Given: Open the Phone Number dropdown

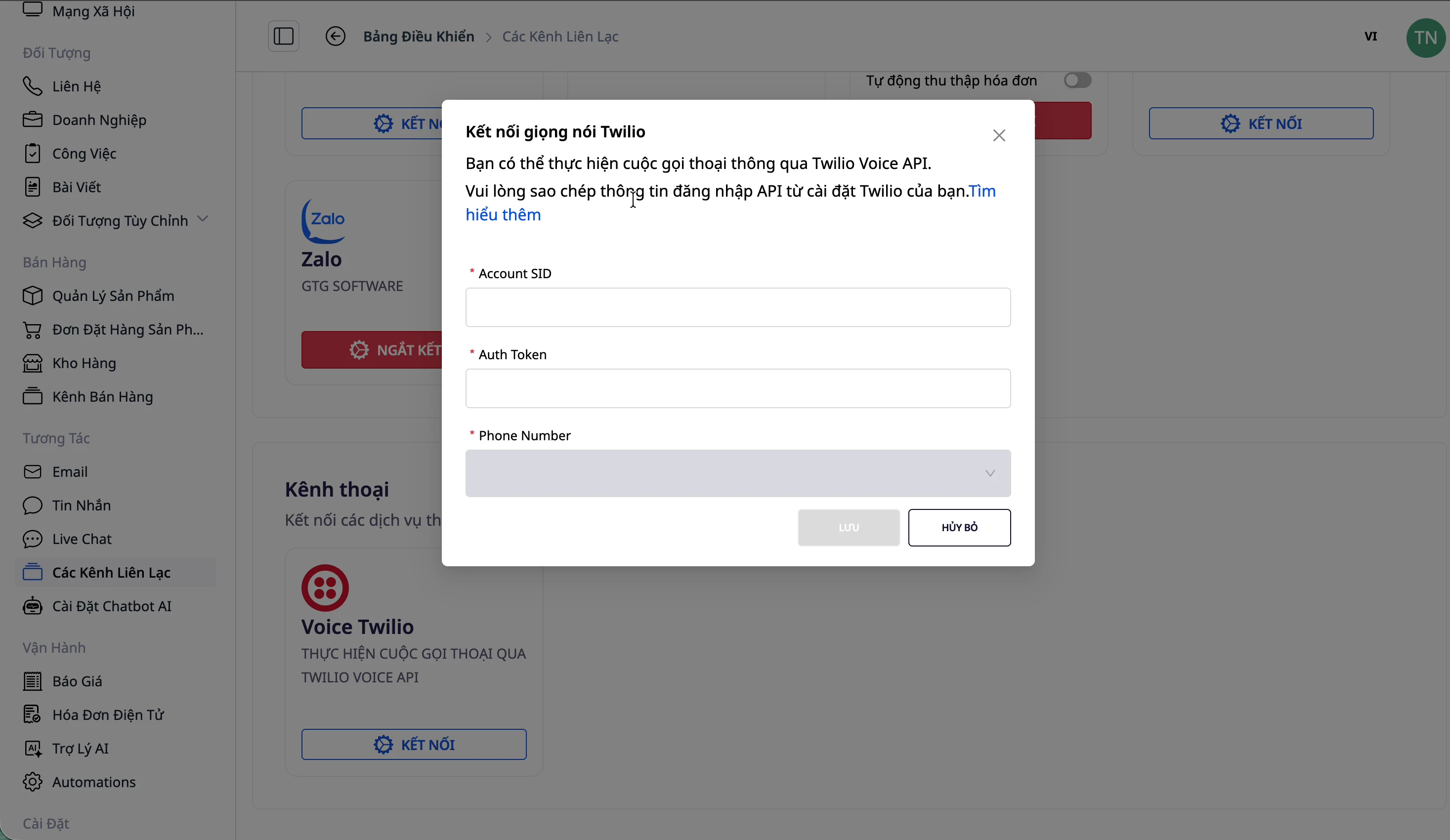Looking at the screenshot, I should [738, 473].
